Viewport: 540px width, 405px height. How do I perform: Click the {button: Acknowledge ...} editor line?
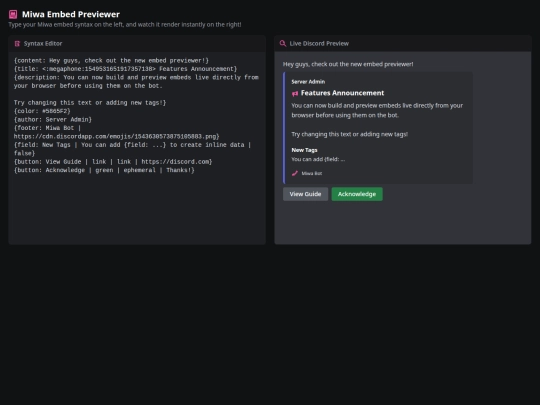pyautogui.click(x=104, y=170)
